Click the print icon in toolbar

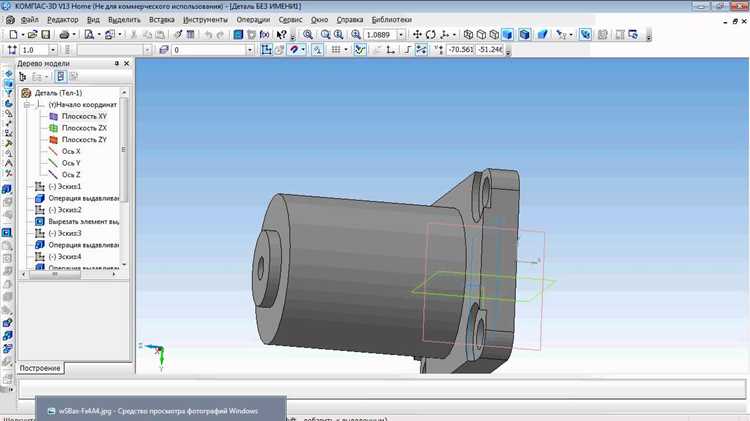click(x=64, y=34)
